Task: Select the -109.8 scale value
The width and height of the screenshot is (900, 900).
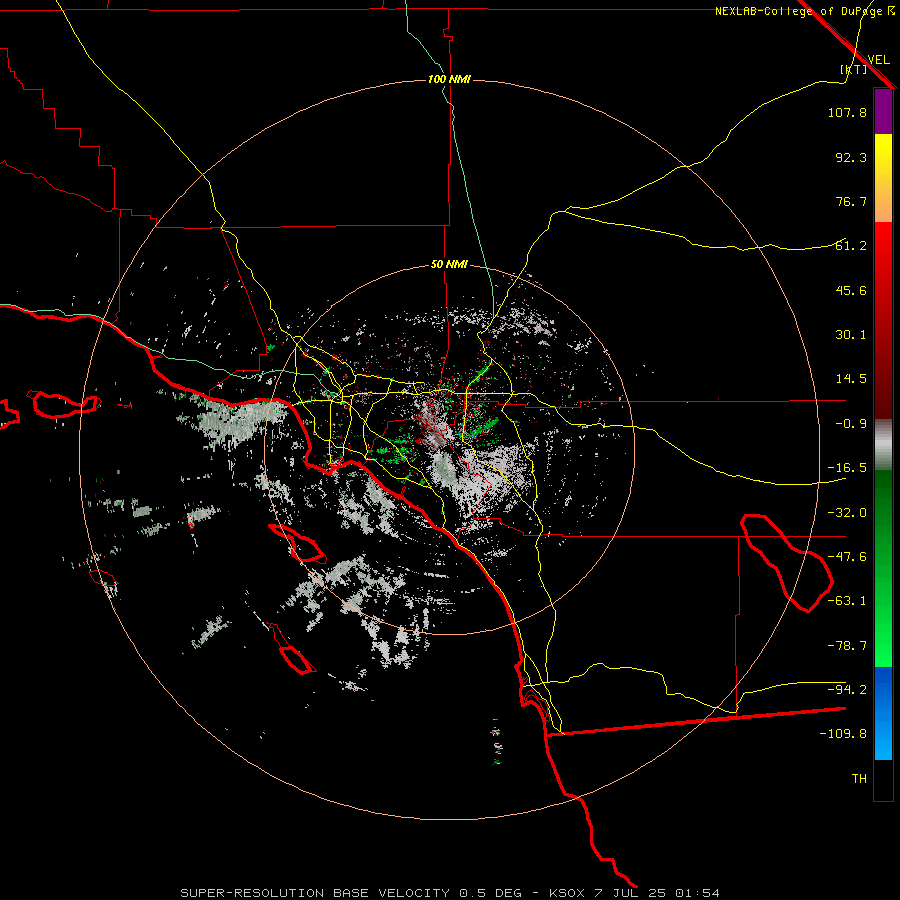Action: 843,734
